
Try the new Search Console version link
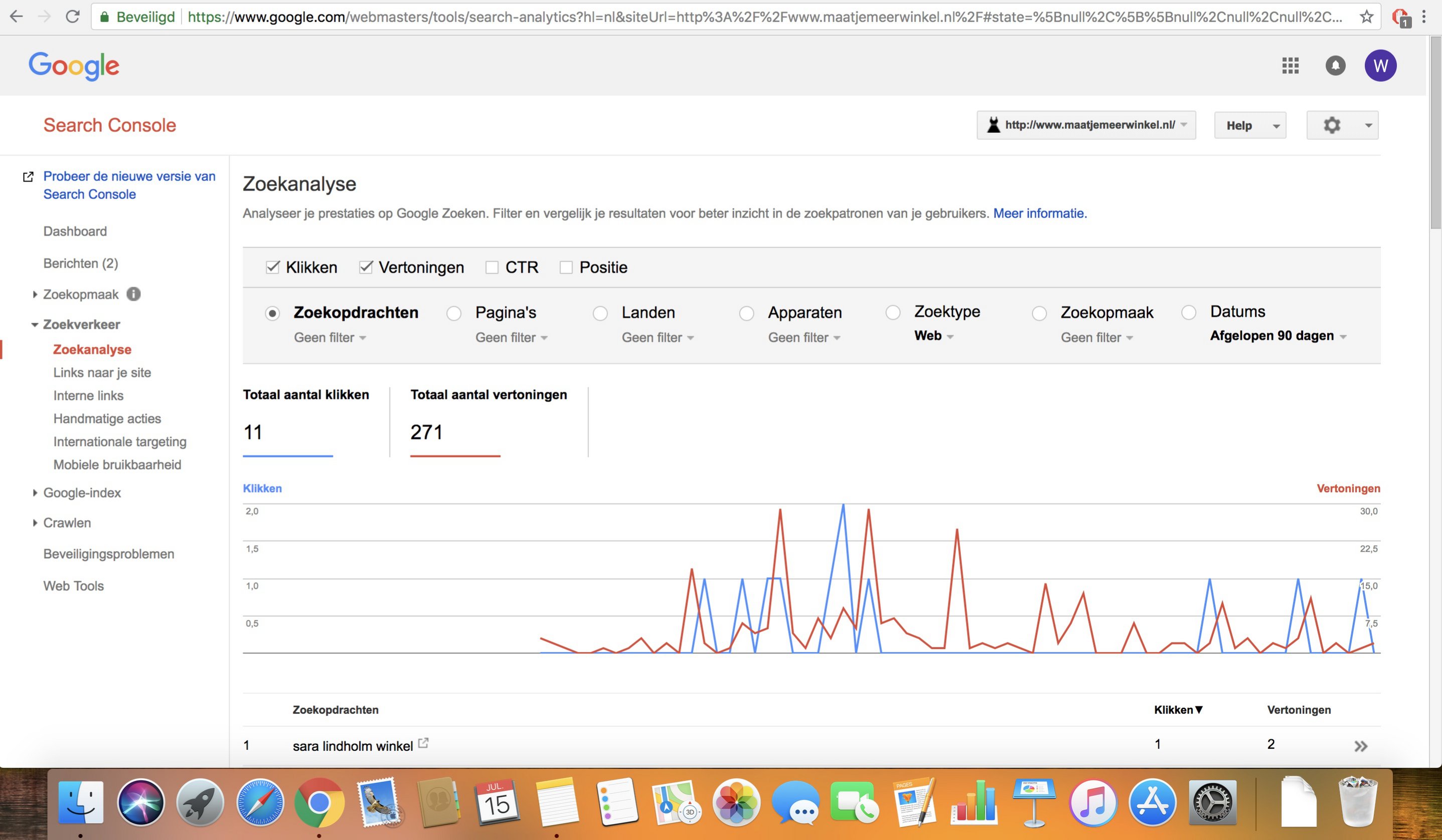pos(129,185)
